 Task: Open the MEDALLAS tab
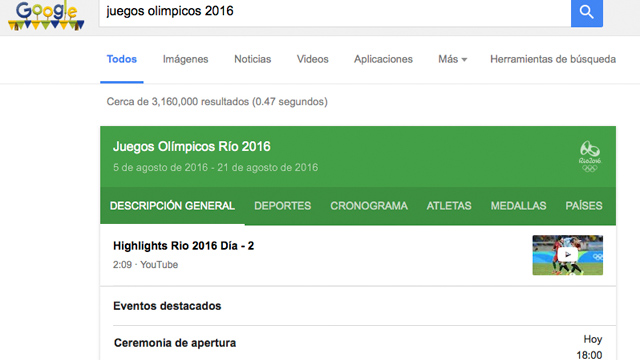pos(518,206)
